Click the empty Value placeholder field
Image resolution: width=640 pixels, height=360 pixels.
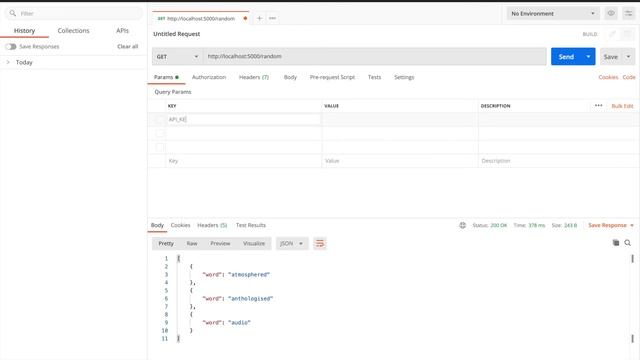click(x=400, y=161)
